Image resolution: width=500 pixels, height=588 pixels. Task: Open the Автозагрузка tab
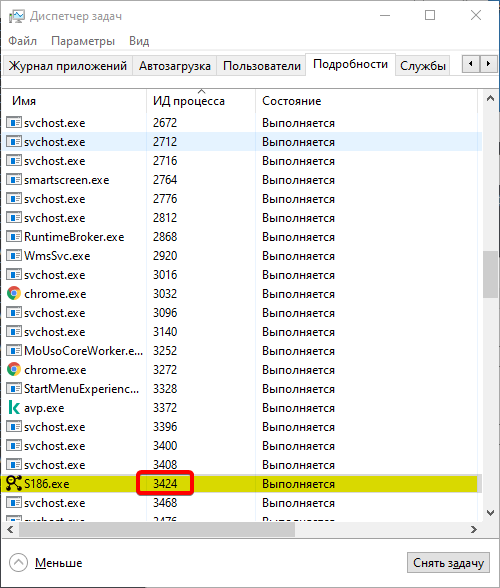click(x=175, y=66)
